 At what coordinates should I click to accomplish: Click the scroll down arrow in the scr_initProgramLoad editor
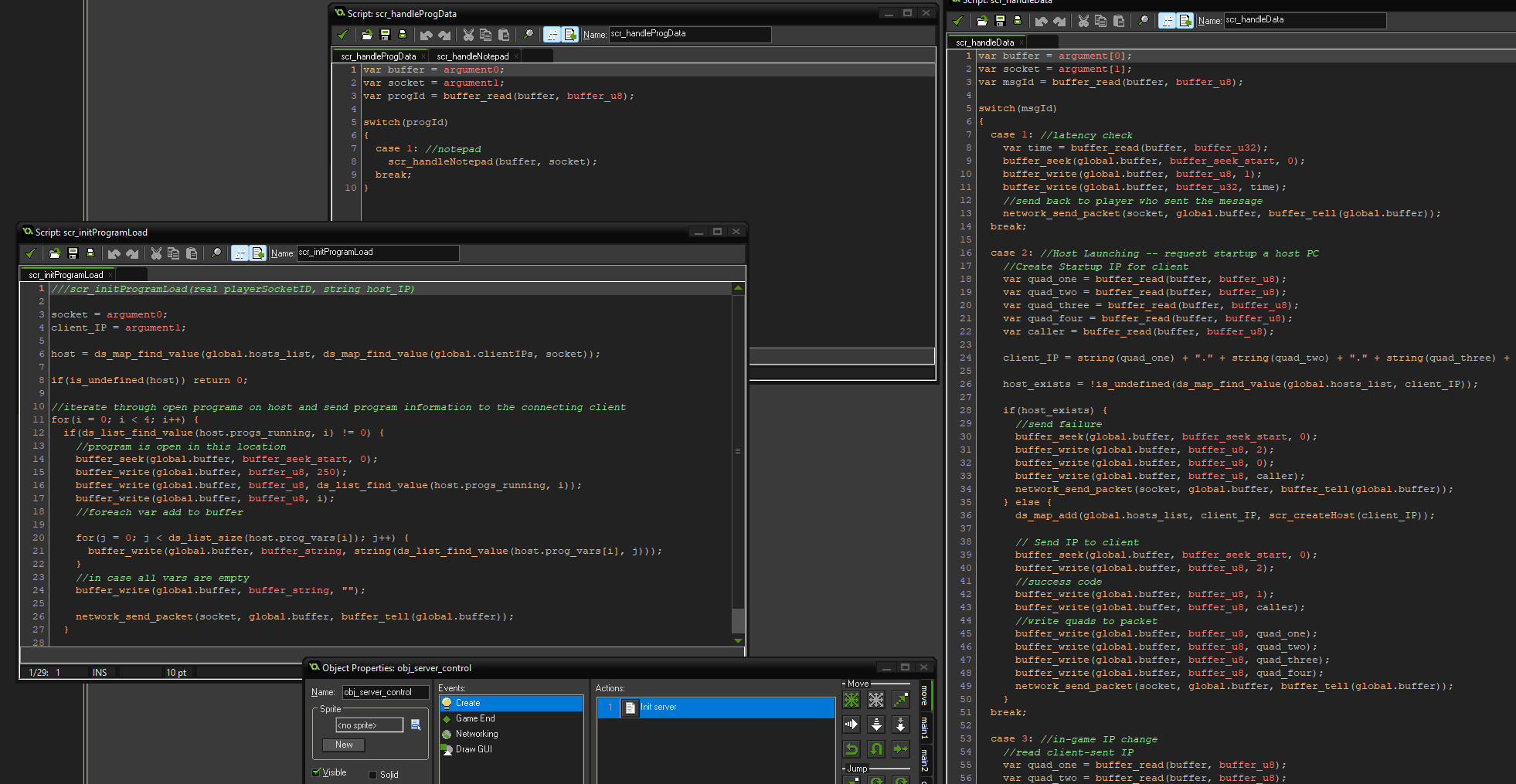pyautogui.click(x=738, y=640)
